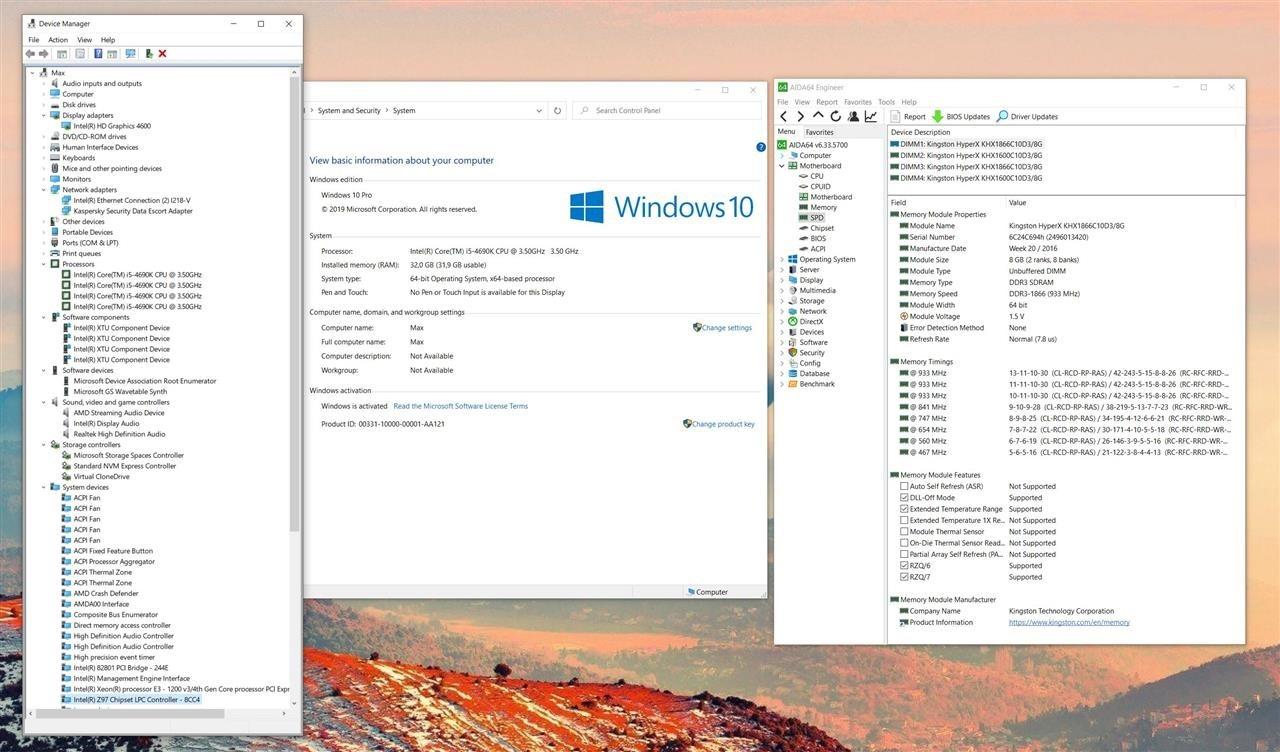Screen dimensions: 1280x752
Task: Expand Disk drives in Device Manager
Action: 44,104
